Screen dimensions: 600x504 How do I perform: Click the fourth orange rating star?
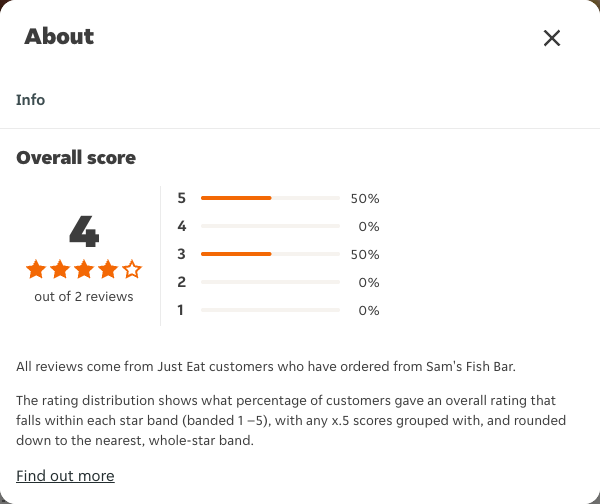(x=108, y=269)
